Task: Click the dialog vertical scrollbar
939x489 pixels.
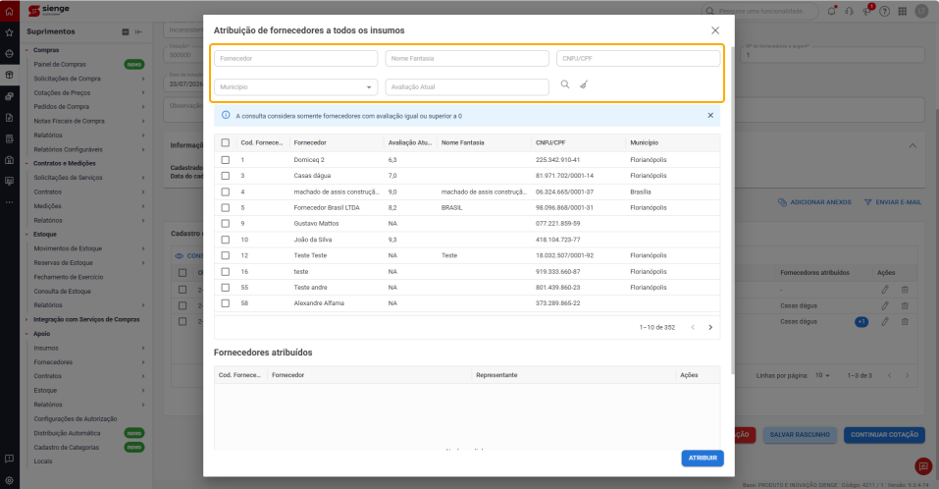Action: point(732,209)
